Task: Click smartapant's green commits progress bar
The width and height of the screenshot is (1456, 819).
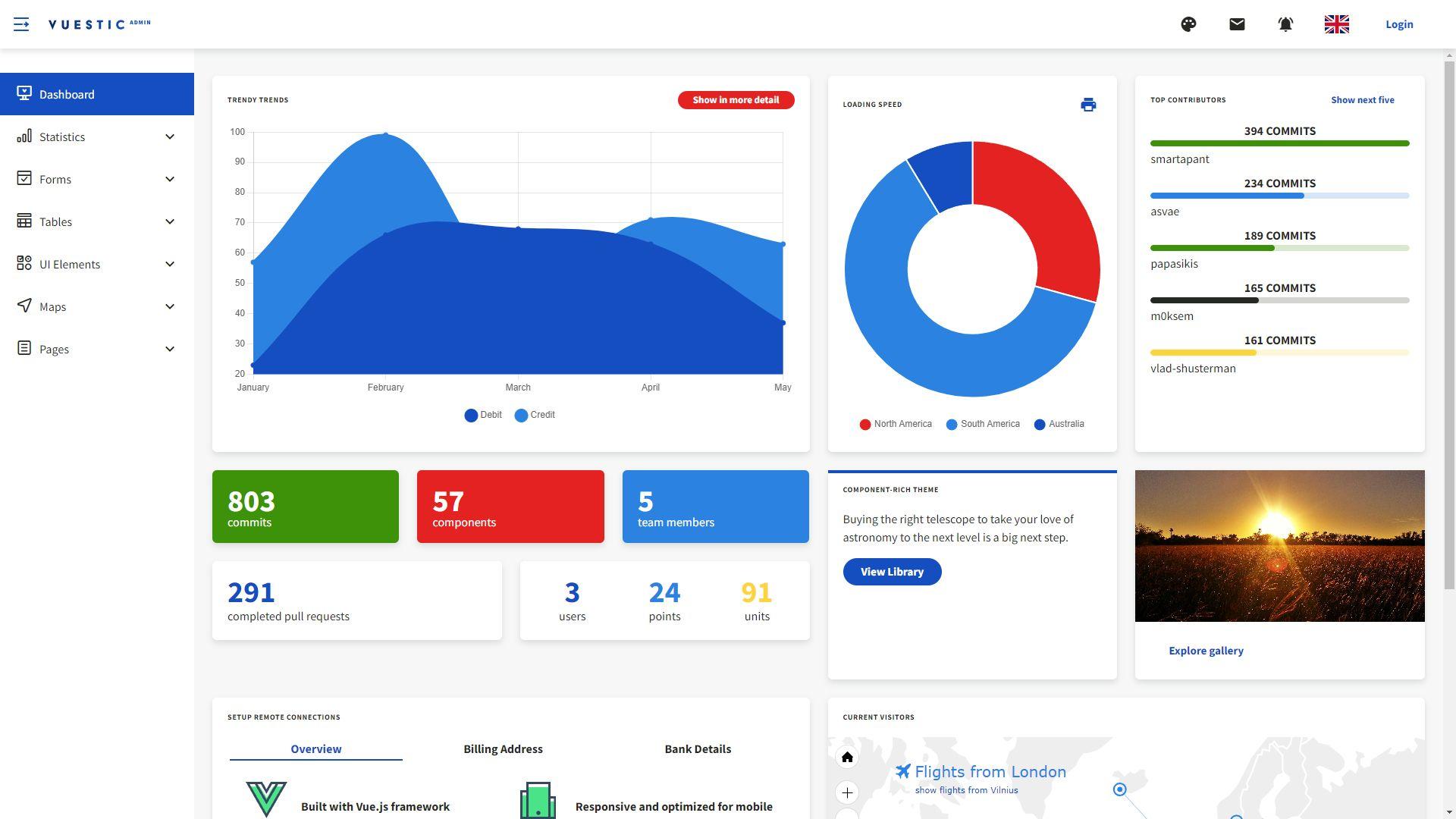Action: point(1279,143)
